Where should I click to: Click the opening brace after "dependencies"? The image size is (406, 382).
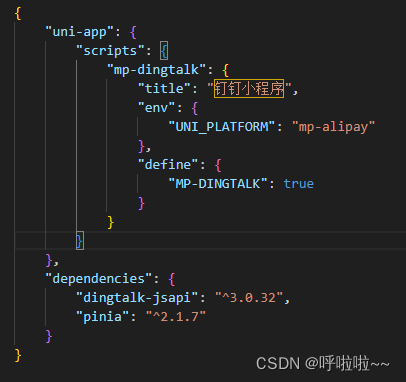point(172,279)
